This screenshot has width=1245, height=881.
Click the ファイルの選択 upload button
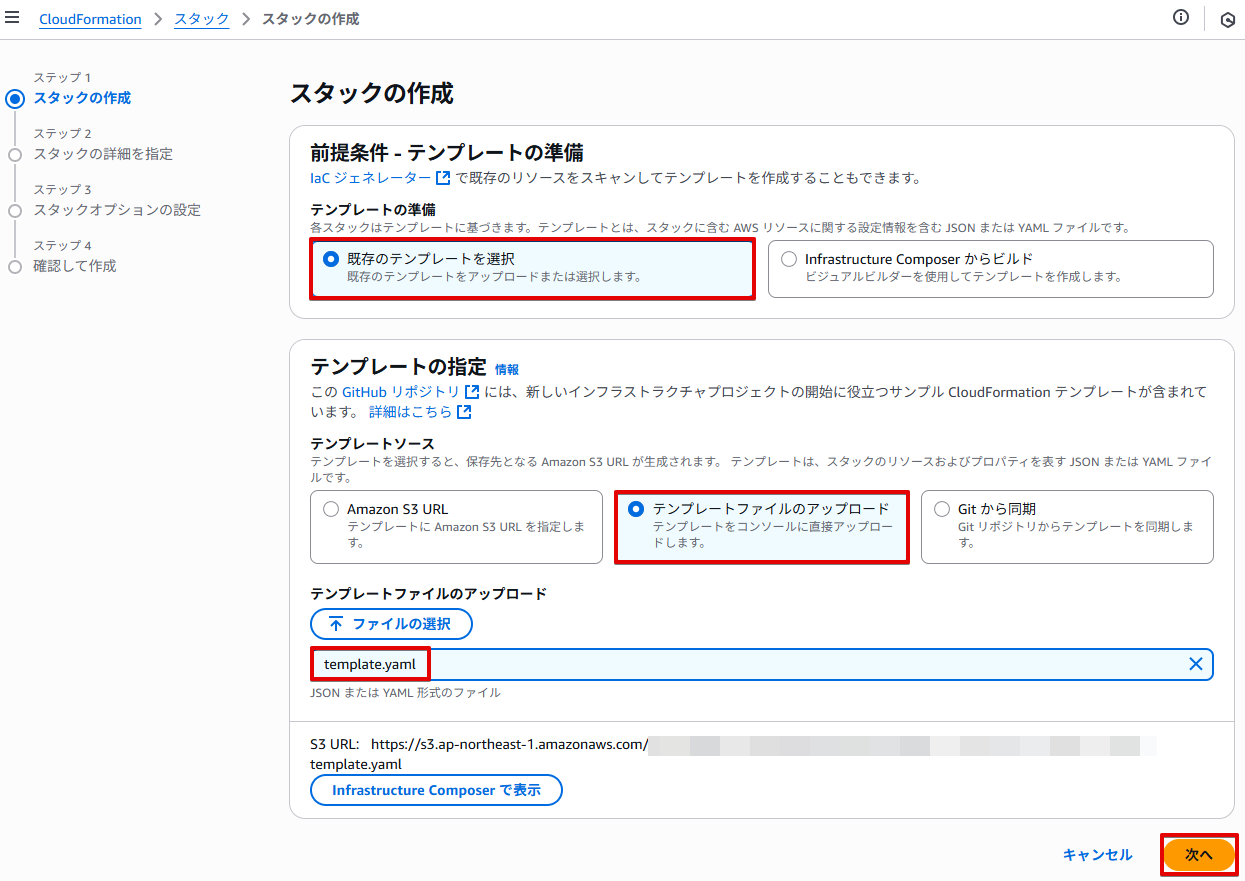(391, 624)
